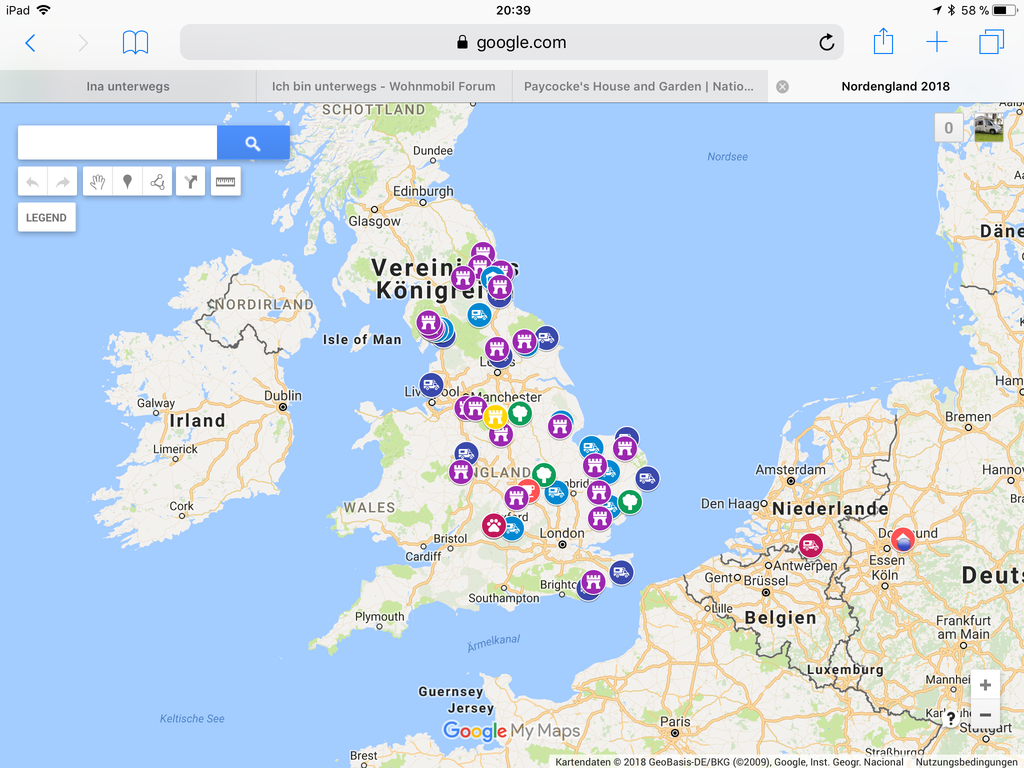Click the undo arrow in map toolbar
This screenshot has width=1024, height=768.
point(33,182)
